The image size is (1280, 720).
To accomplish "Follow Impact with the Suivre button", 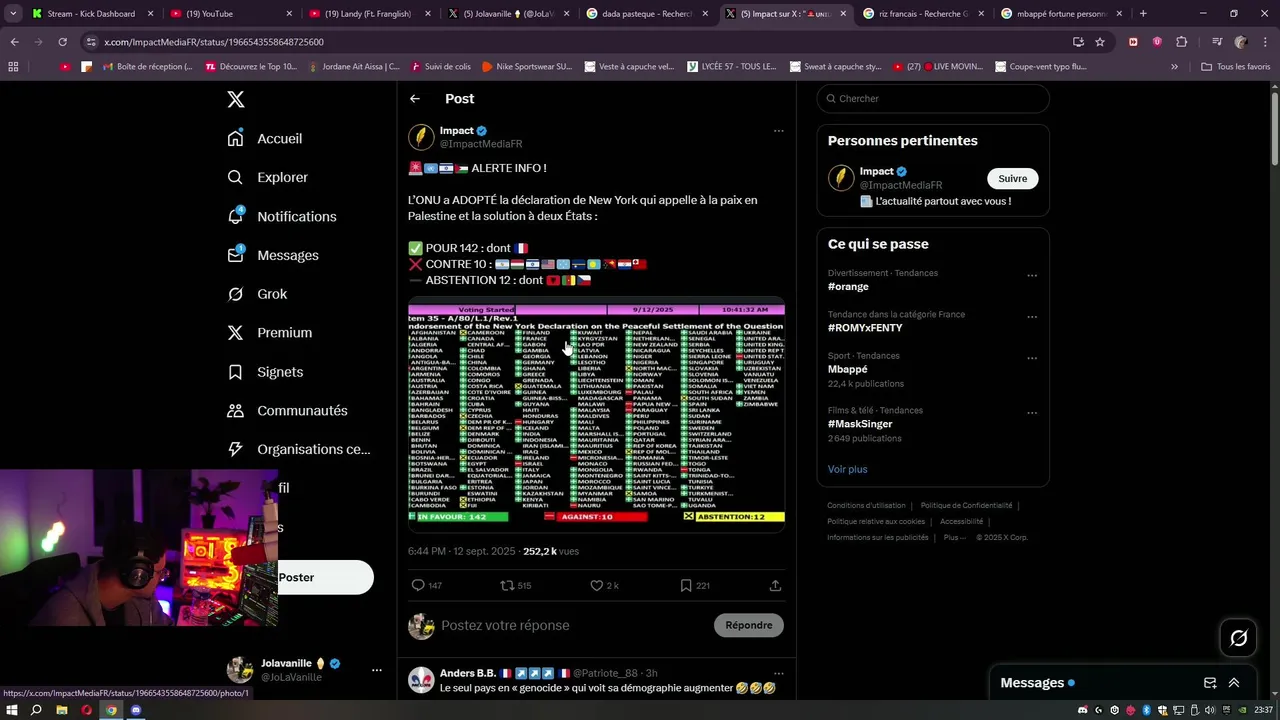I will 1013,178.
